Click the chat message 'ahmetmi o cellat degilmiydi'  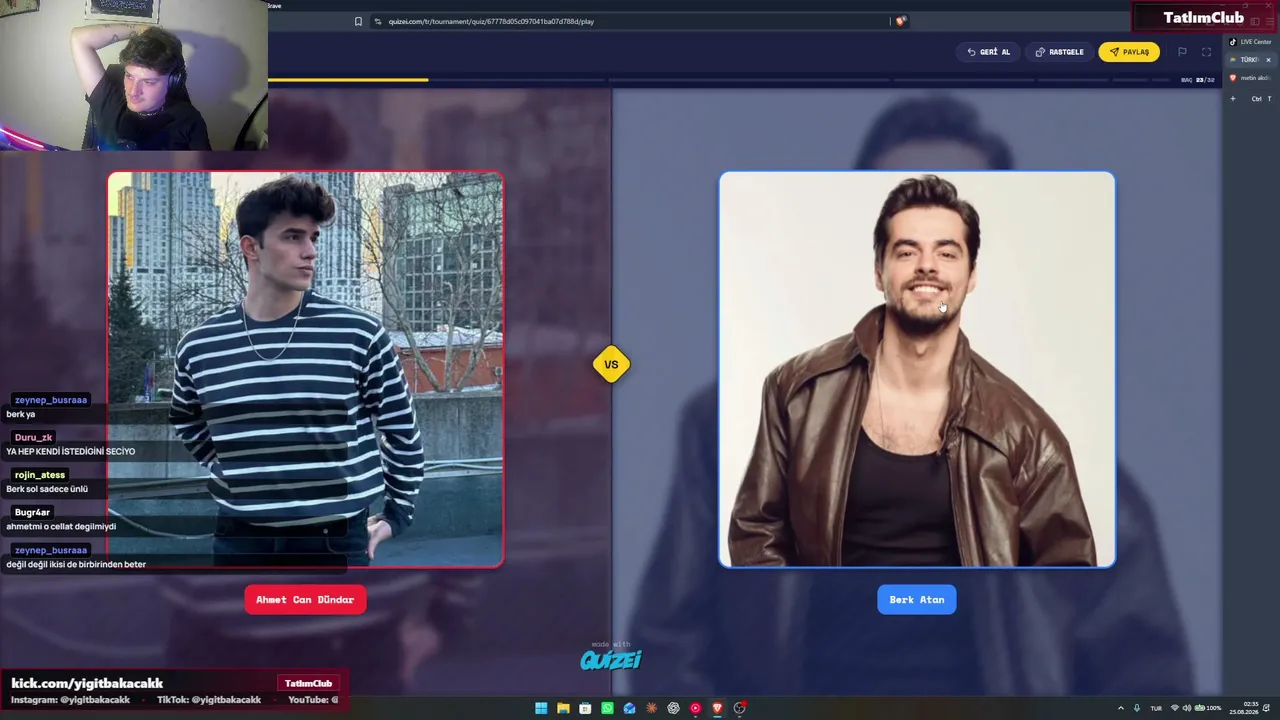click(x=61, y=527)
